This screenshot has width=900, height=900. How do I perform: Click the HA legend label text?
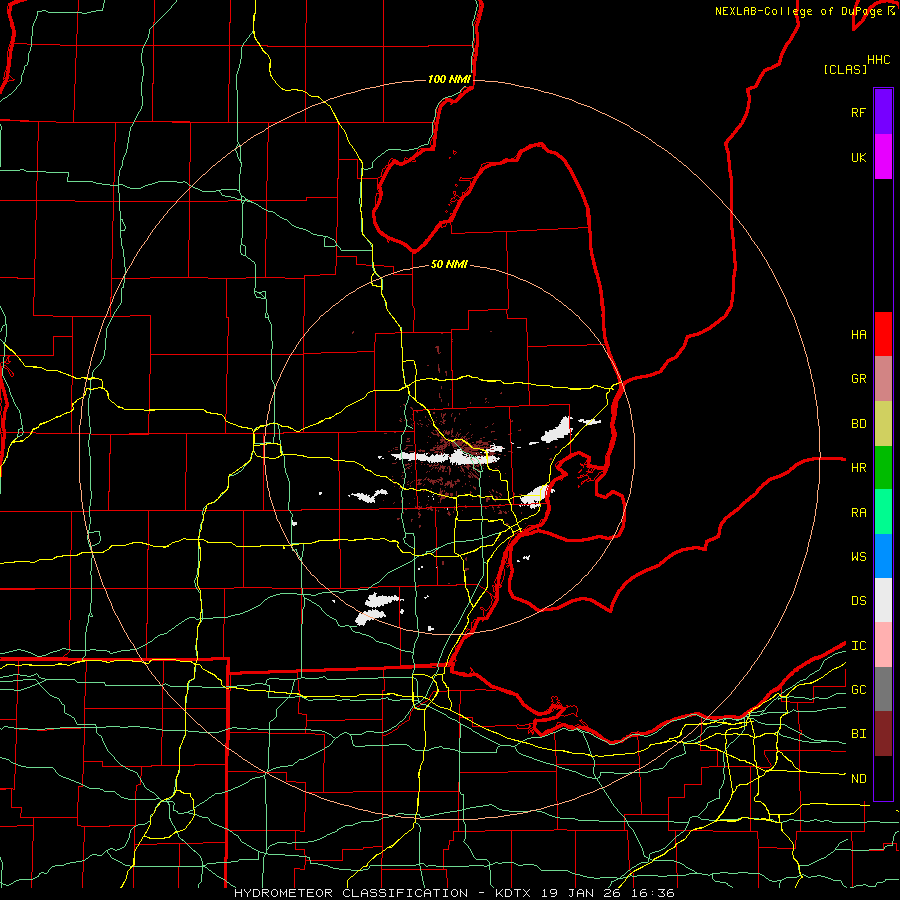(x=859, y=335)
